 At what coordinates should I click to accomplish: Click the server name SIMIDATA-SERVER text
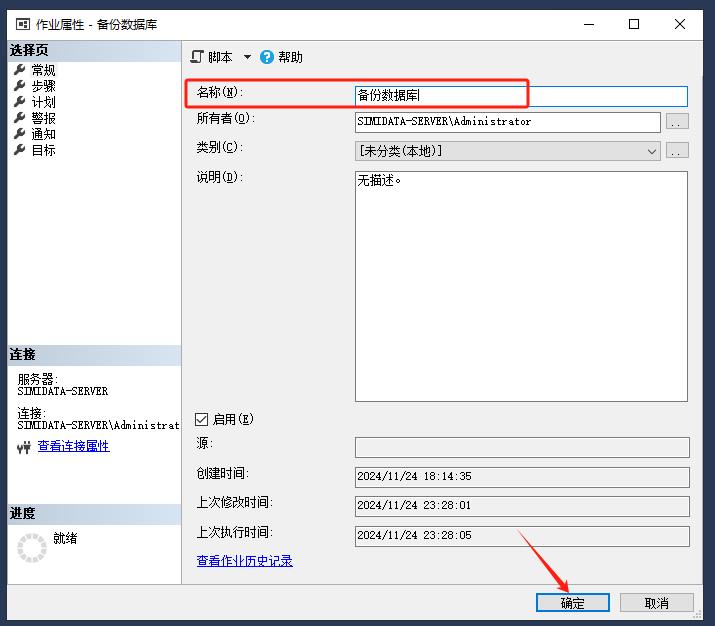63,391
